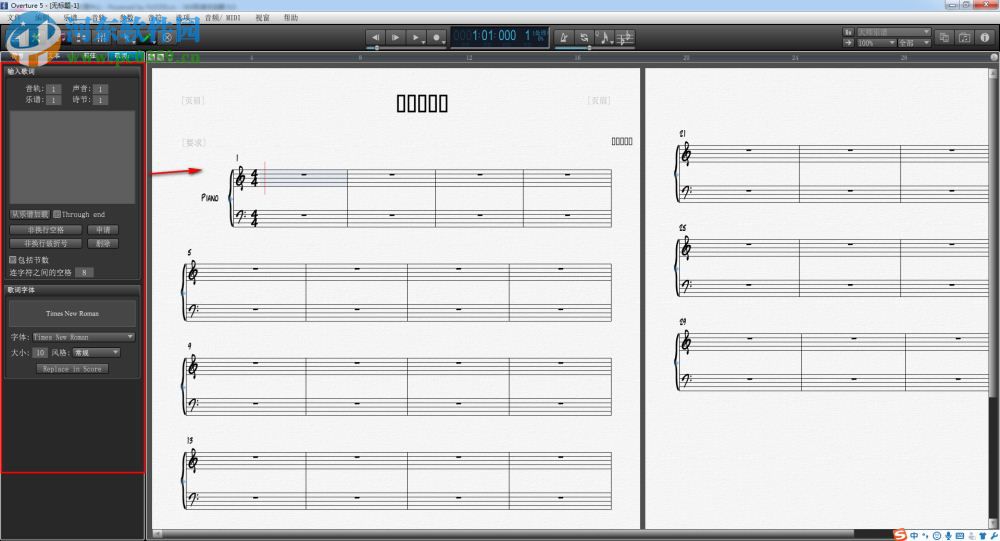Click the overlapping windows icon at top right
Viewport: 1000px width, 541px height.
[944, 38]
